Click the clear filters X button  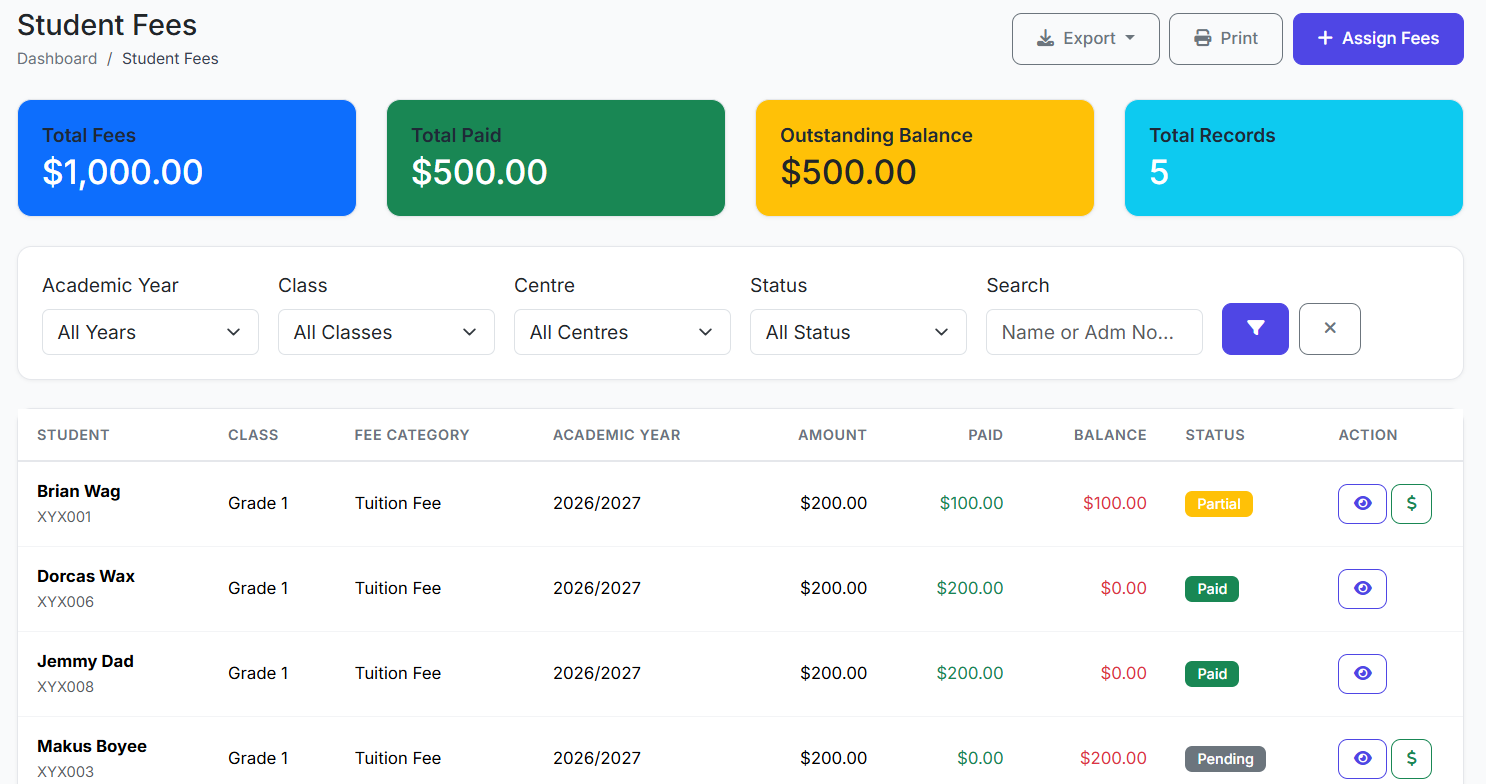coord(1329,329)
